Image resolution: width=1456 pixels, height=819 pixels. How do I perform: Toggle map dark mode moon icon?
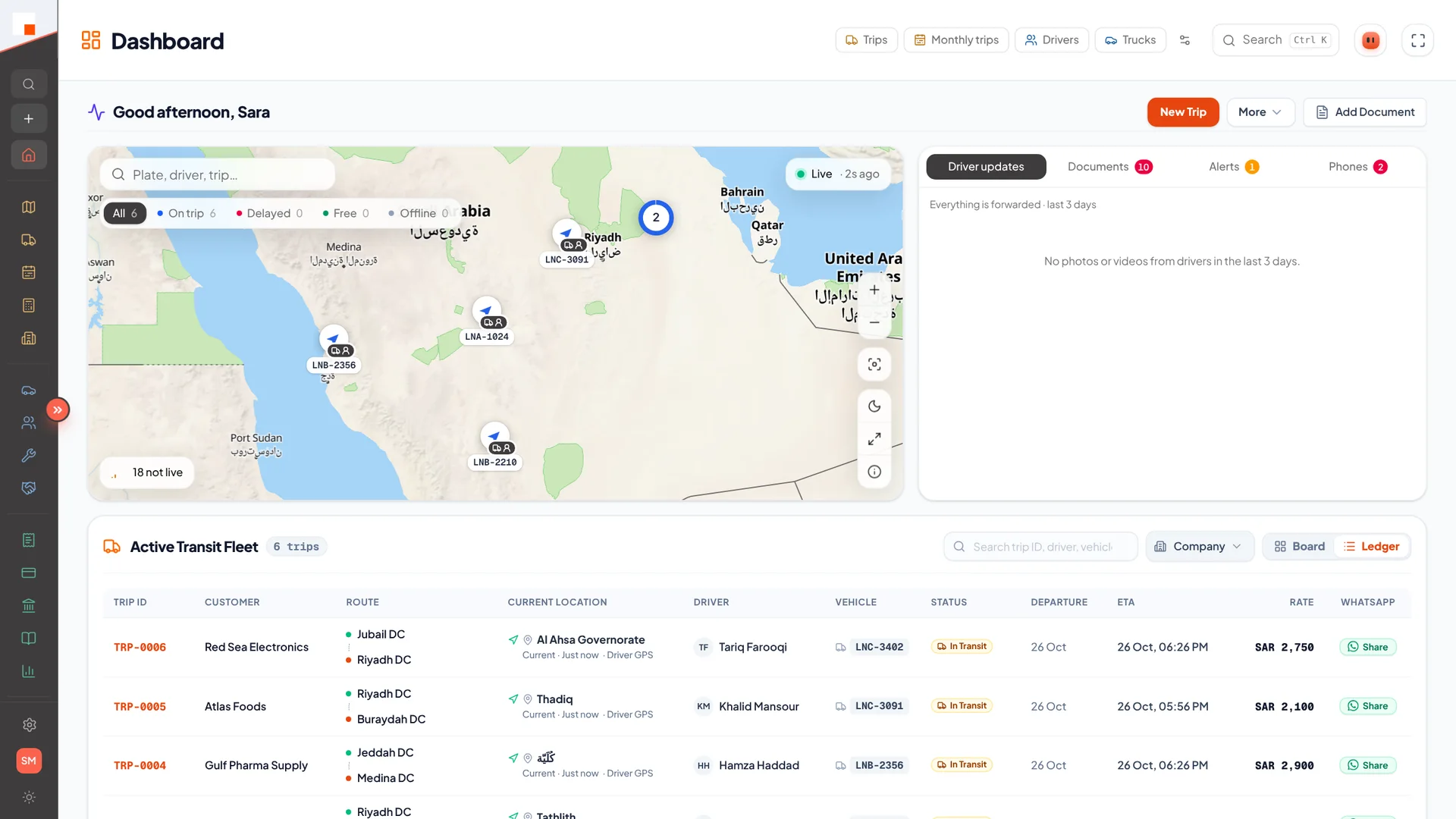(874, 406)
